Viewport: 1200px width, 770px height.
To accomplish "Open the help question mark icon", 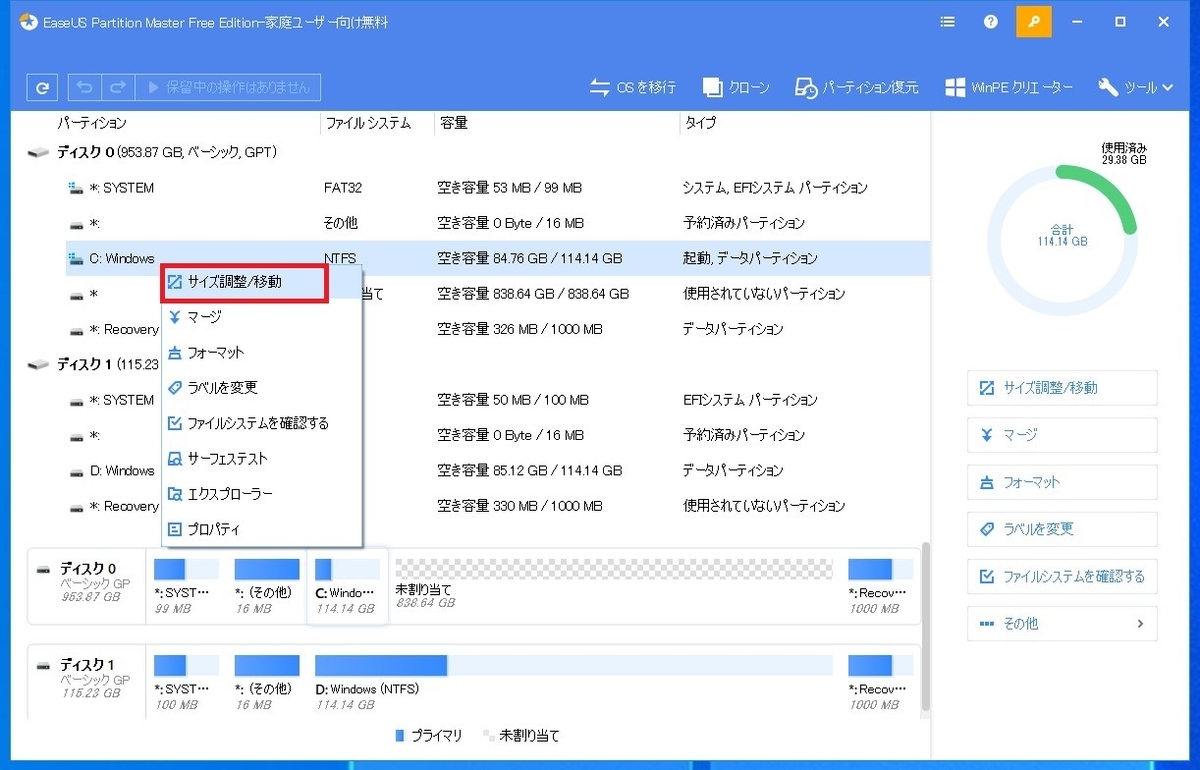I will [x=991, y=21].
